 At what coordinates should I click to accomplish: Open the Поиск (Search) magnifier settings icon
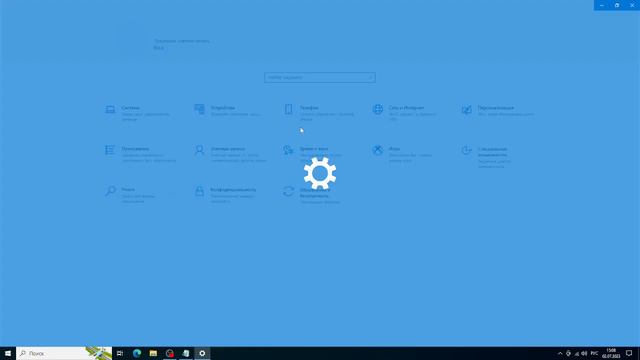110,191
